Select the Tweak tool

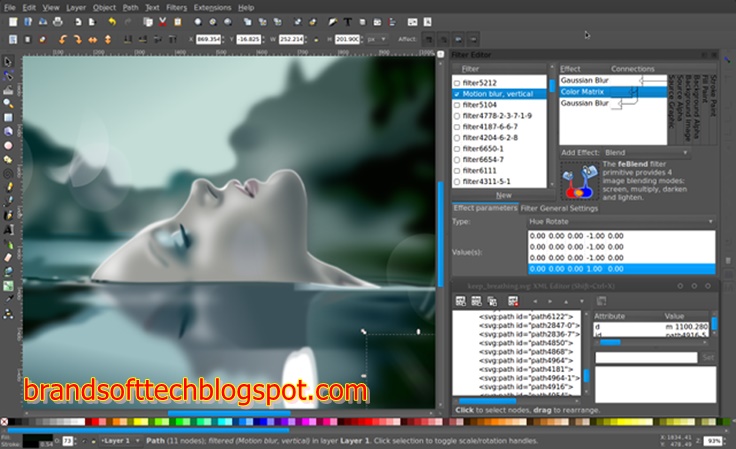pos(8,90)
